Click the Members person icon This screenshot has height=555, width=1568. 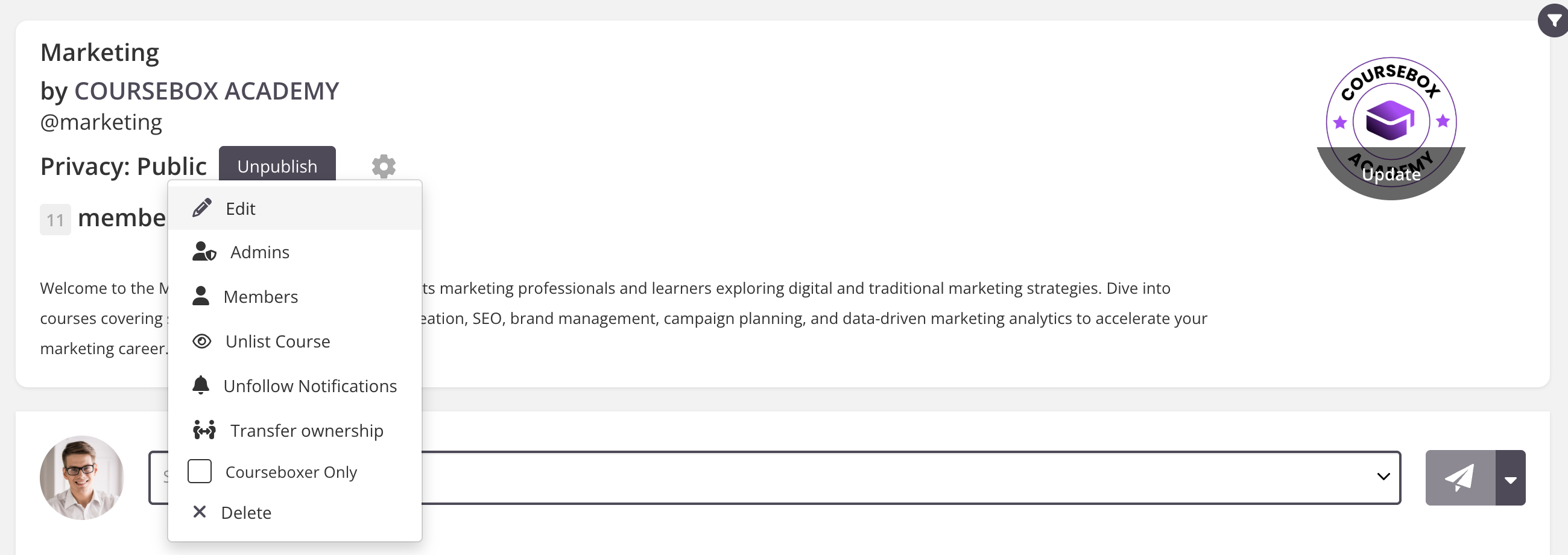tap(201, 296)
